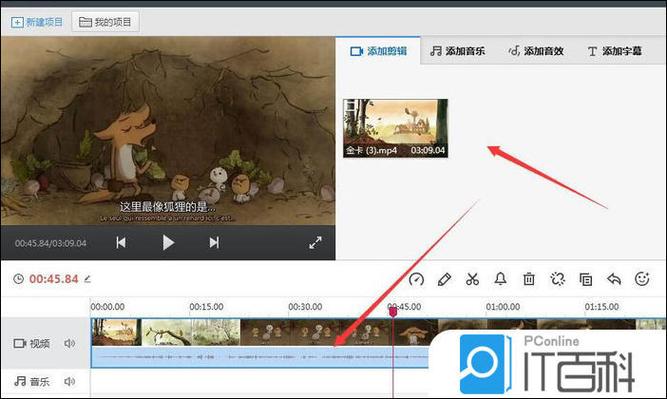Select the 金卡 (3).mp4 clip thumbnail
The height and width of the screenshot is (399, 667).
click(x=396, y=128)
